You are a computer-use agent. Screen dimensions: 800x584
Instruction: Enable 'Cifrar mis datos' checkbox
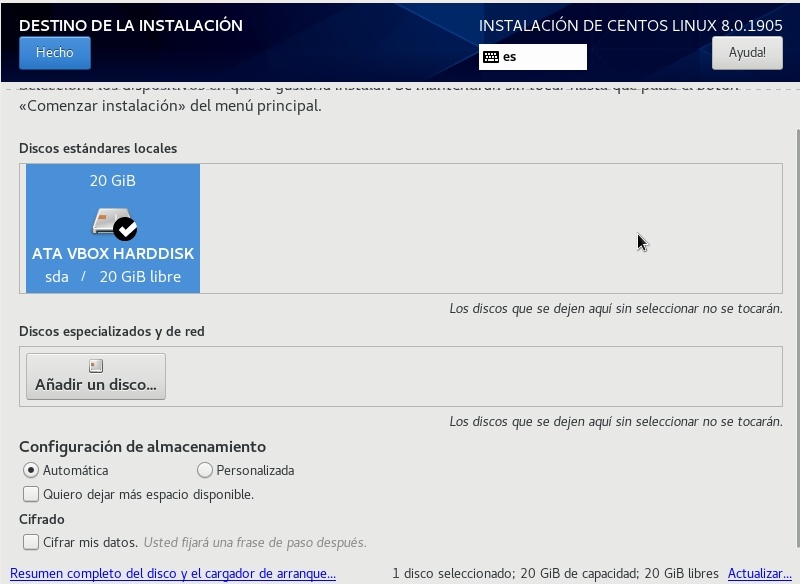[31, 542]
